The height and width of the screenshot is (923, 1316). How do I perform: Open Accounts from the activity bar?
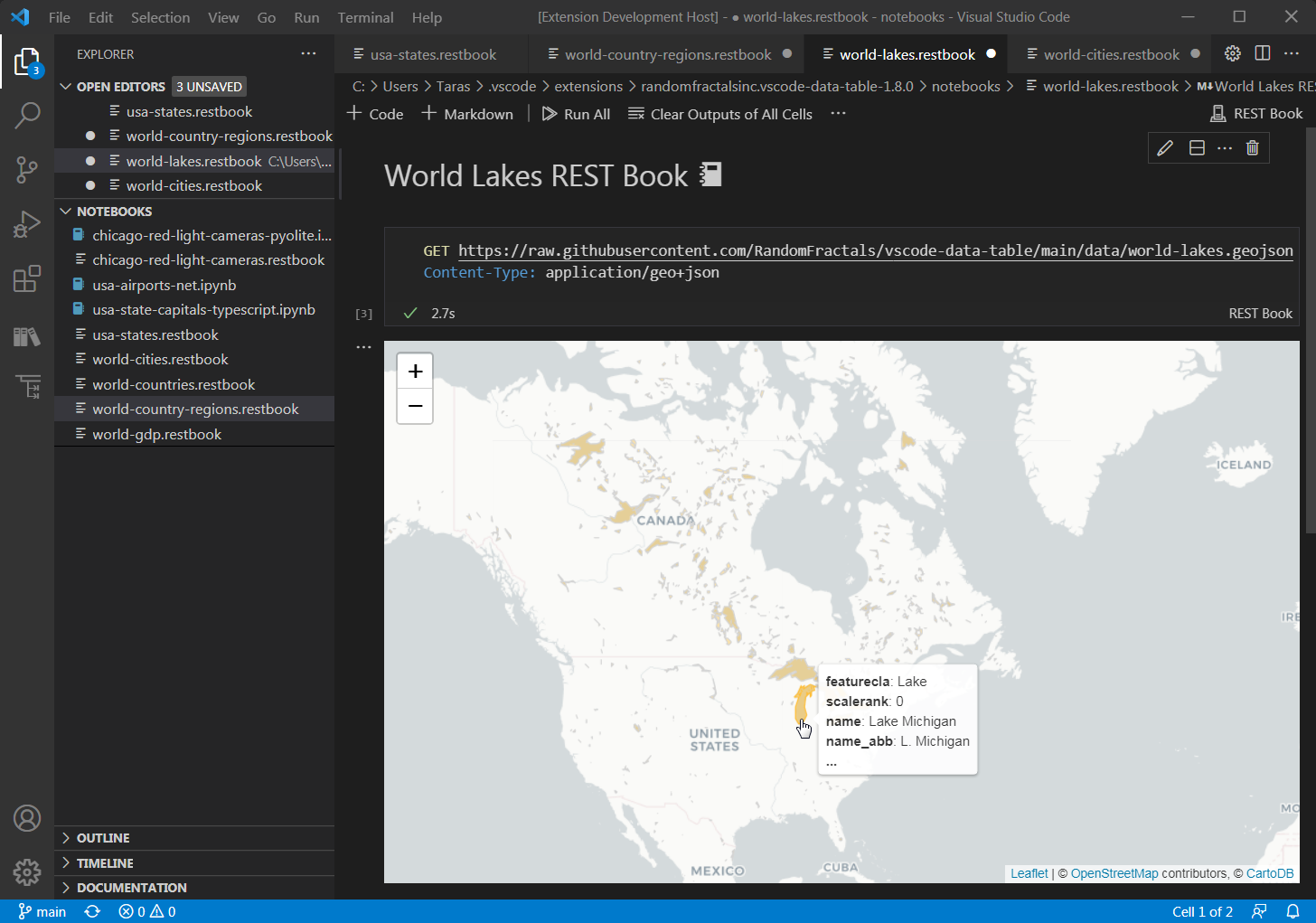(27, 817)
